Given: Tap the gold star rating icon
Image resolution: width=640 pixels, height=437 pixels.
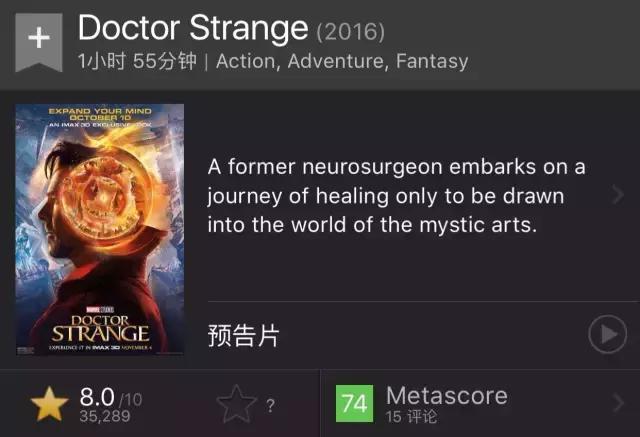Looking at the screenshot, I should [47, 404].
